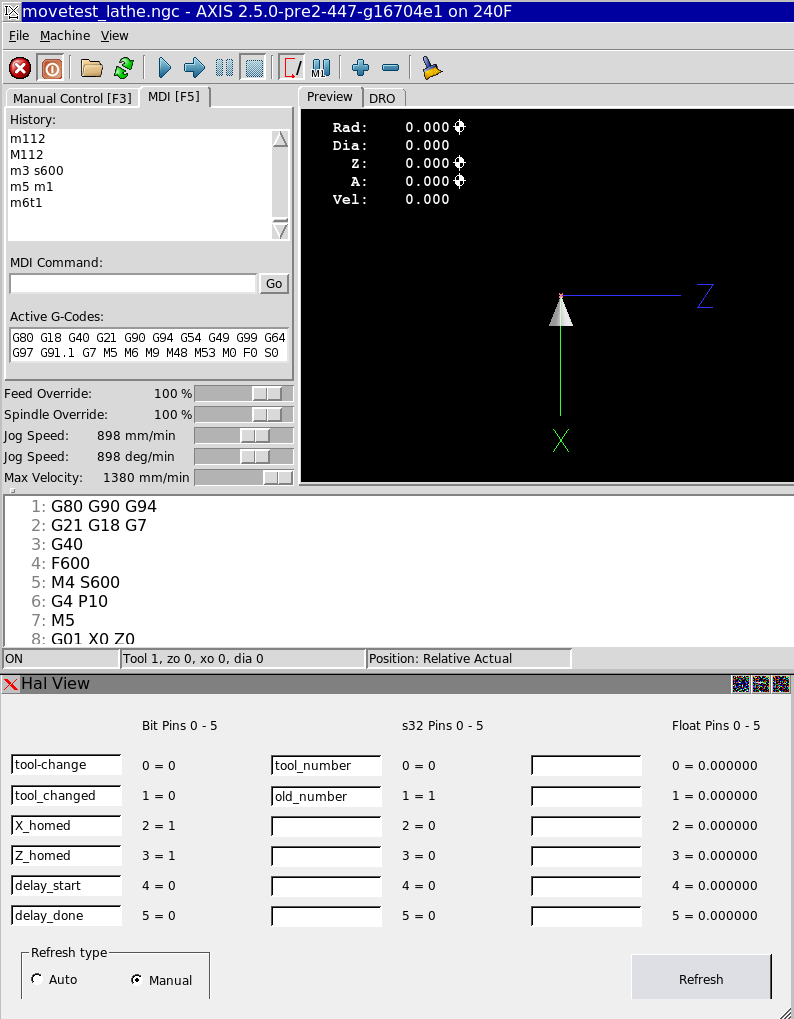Select Manual refresh type
Viewport: 794px width, 1019px height.
(136, 979)
